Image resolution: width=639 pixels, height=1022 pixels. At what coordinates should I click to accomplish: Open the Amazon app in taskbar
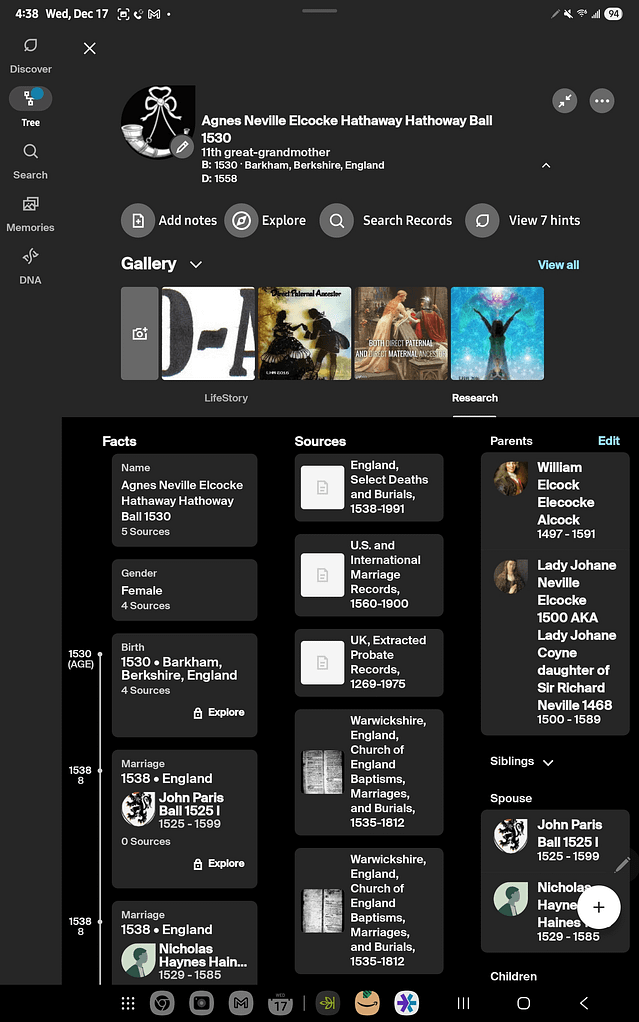point(367,1003)
